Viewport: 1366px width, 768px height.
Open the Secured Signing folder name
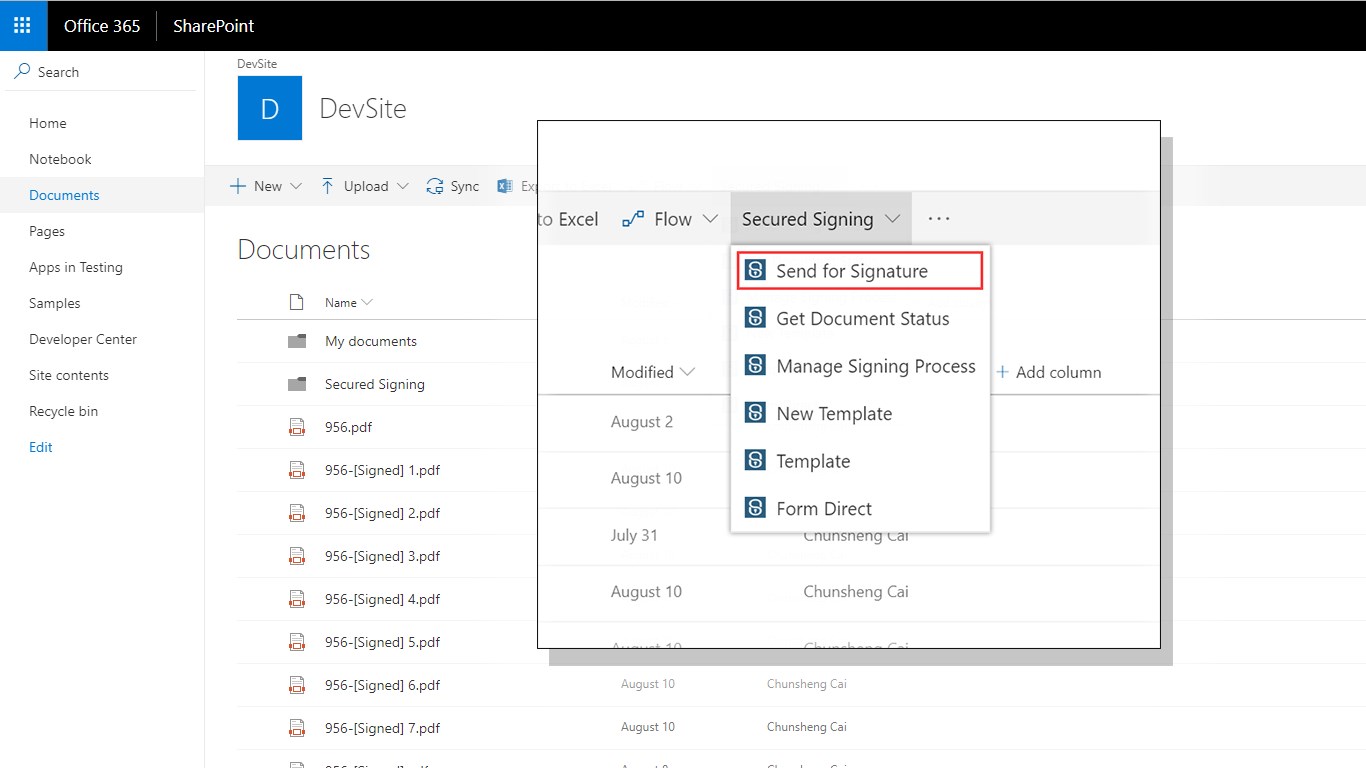click(375, 384)
